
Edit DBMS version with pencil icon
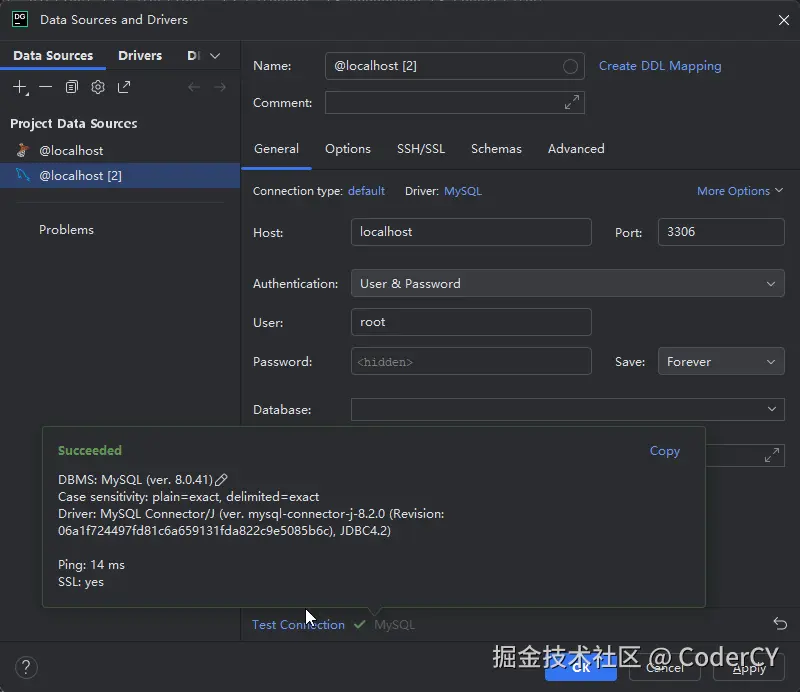221,480
